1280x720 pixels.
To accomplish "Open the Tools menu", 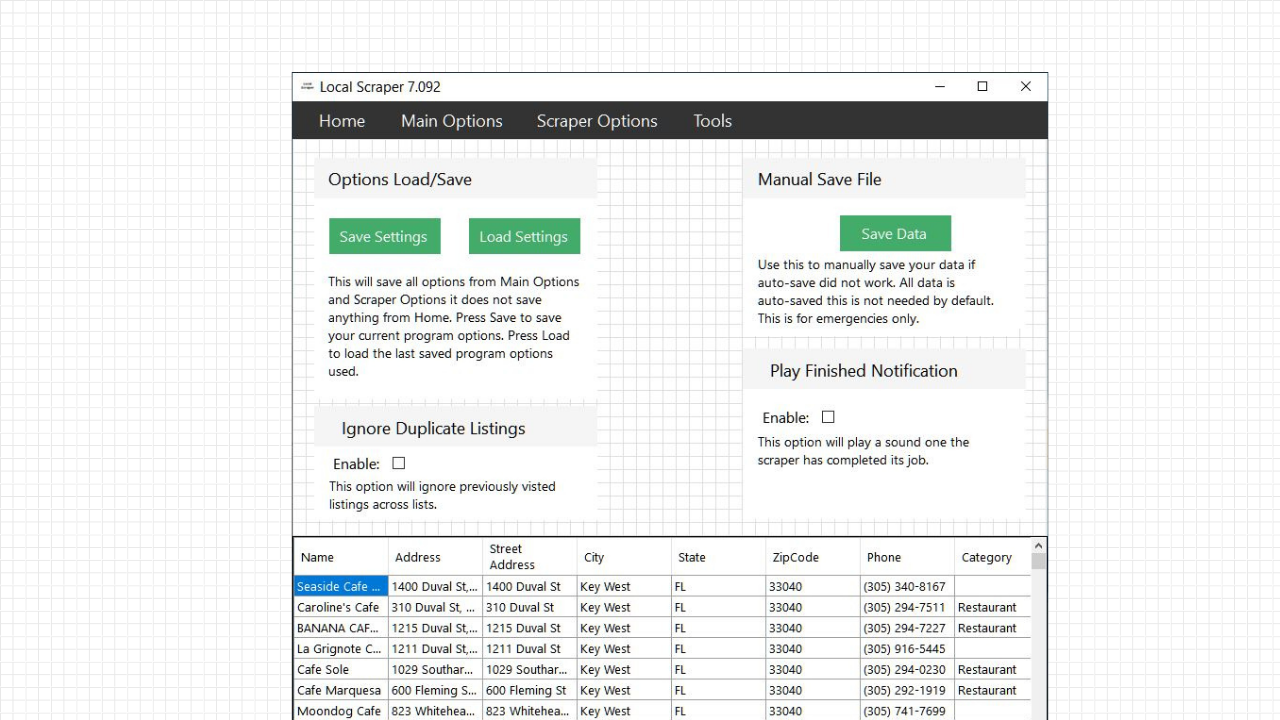I will tap(712, 120).
